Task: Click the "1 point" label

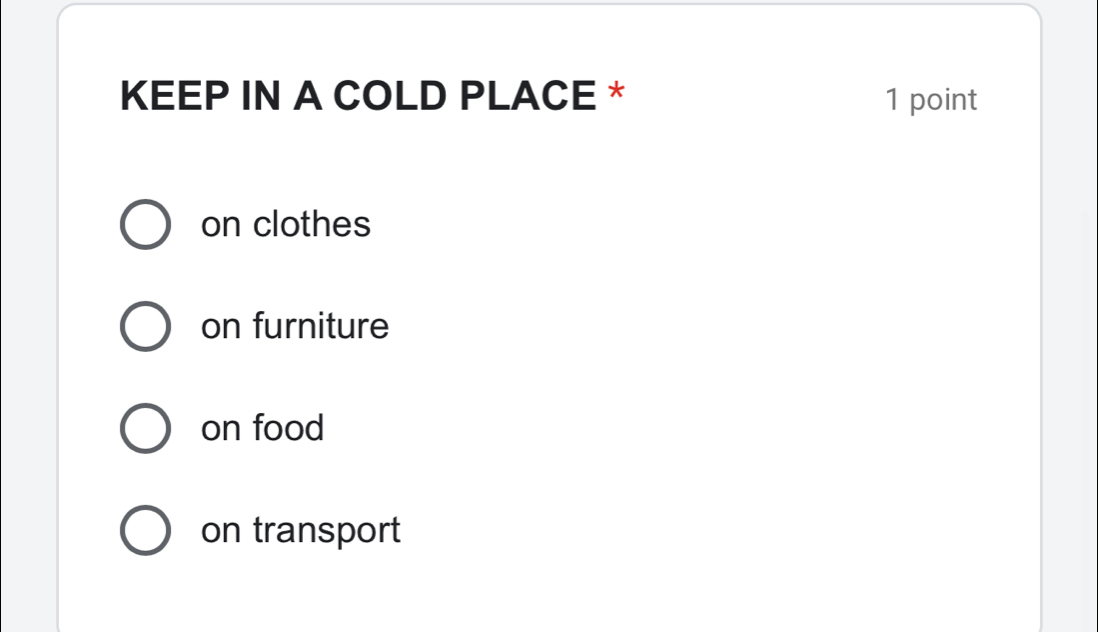Action: click(x=931, y=99)
